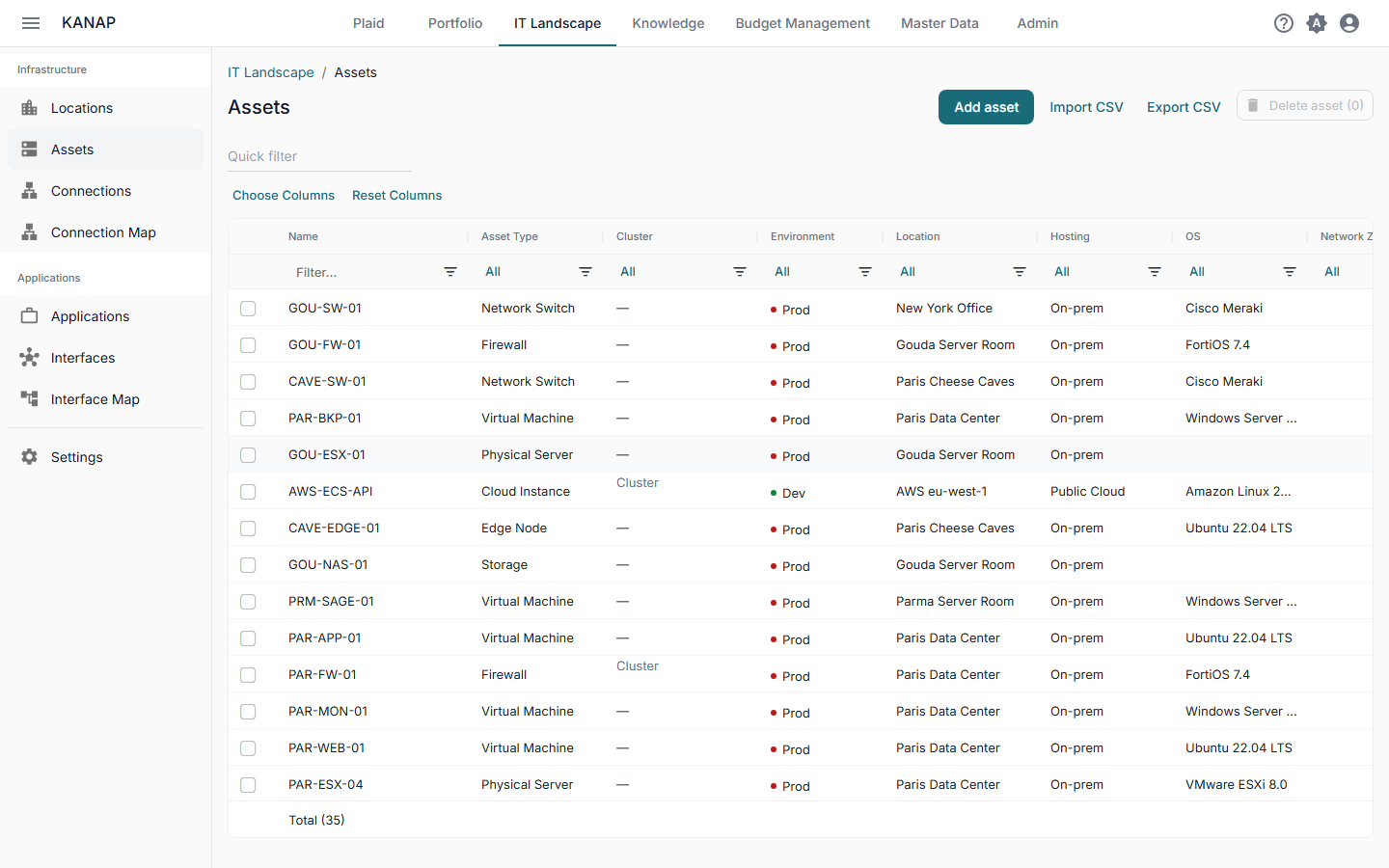Select the GOU-SW-01 row checkbox
Viewport: 1389px width, 868px height.
coord(248,309)
